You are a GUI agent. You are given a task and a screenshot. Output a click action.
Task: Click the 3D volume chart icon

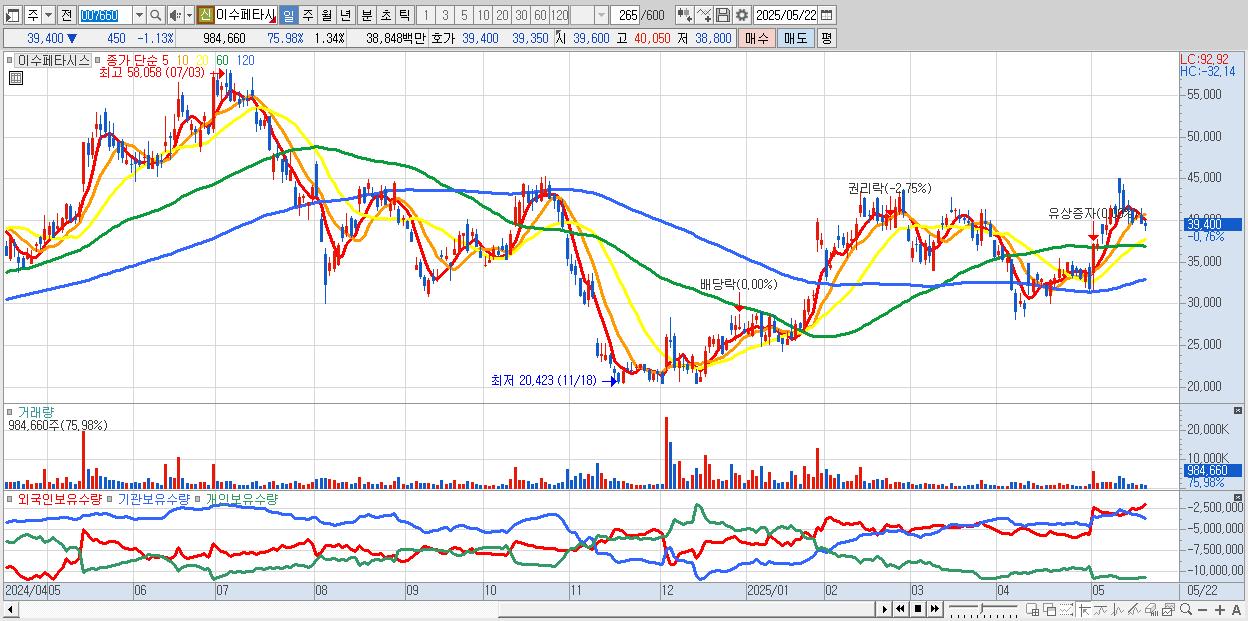1152,610
